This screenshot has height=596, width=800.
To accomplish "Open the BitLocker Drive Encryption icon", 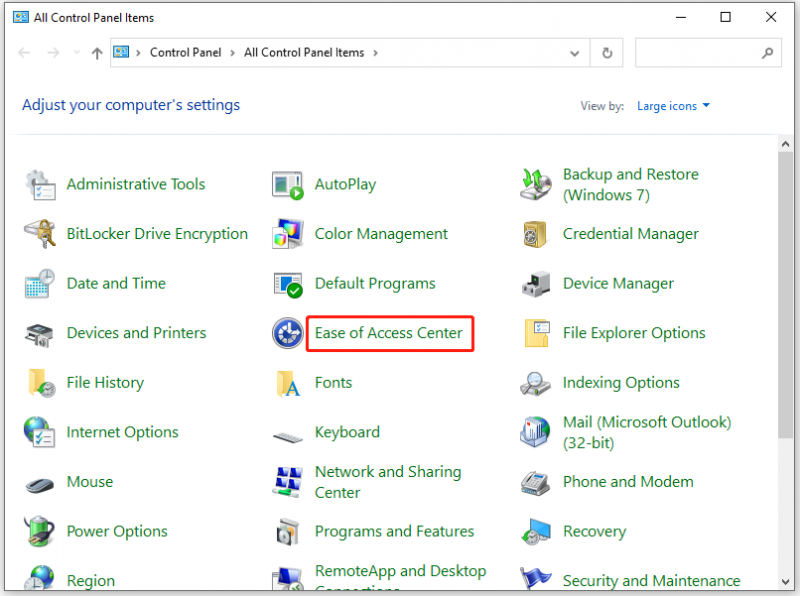I will pos(40,234).
